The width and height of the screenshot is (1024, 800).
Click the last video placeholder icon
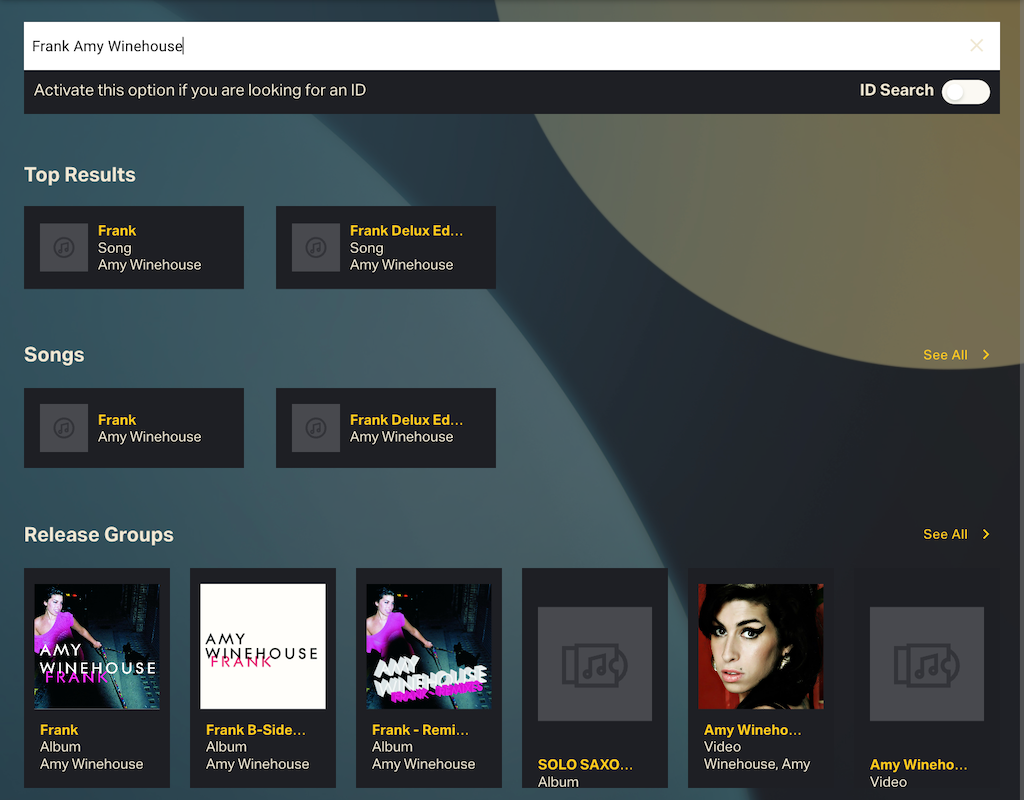click(x=927, y=664)
